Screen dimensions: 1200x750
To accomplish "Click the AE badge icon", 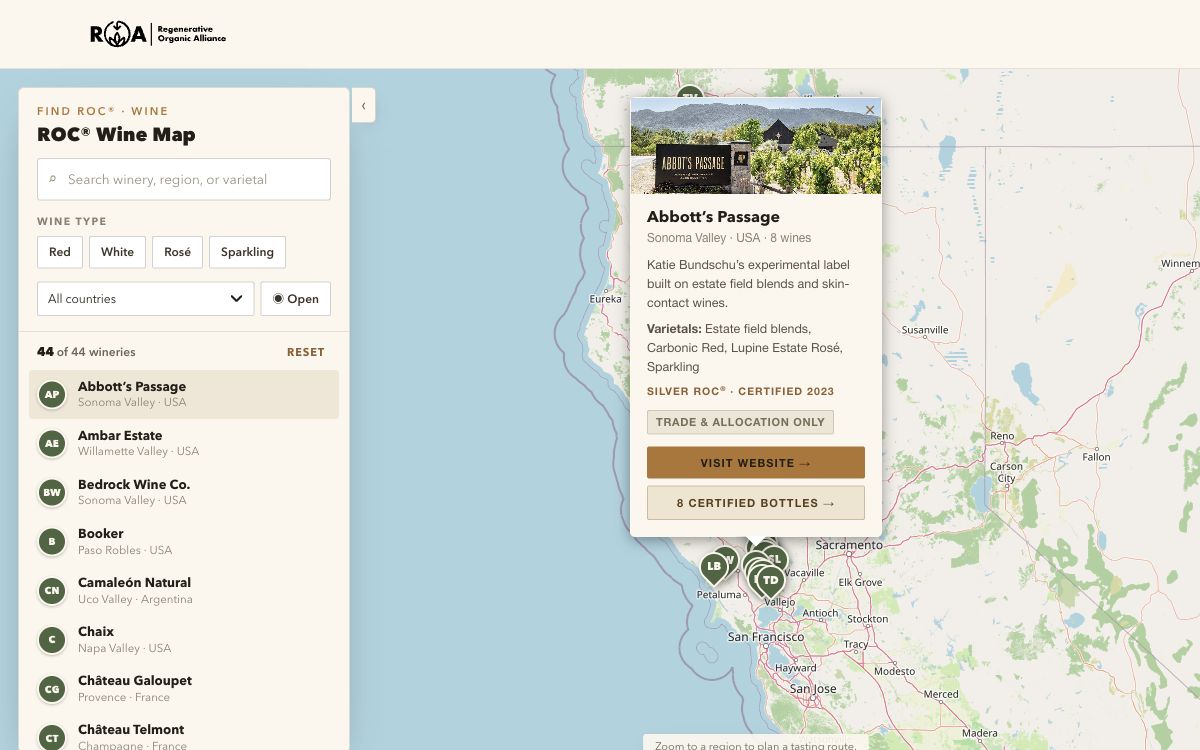I will click(52, 443).
